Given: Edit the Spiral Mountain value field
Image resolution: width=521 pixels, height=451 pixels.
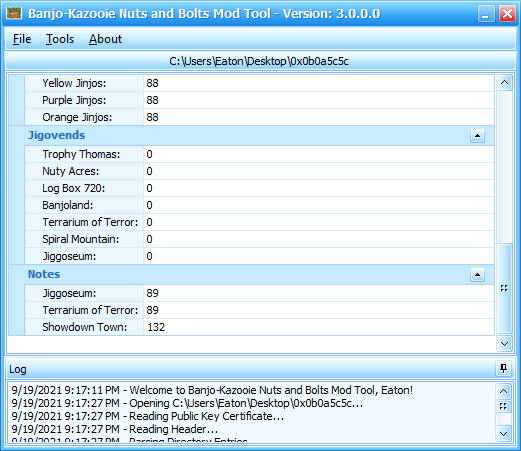Looking at the screenshot, I should pos(319,239).
